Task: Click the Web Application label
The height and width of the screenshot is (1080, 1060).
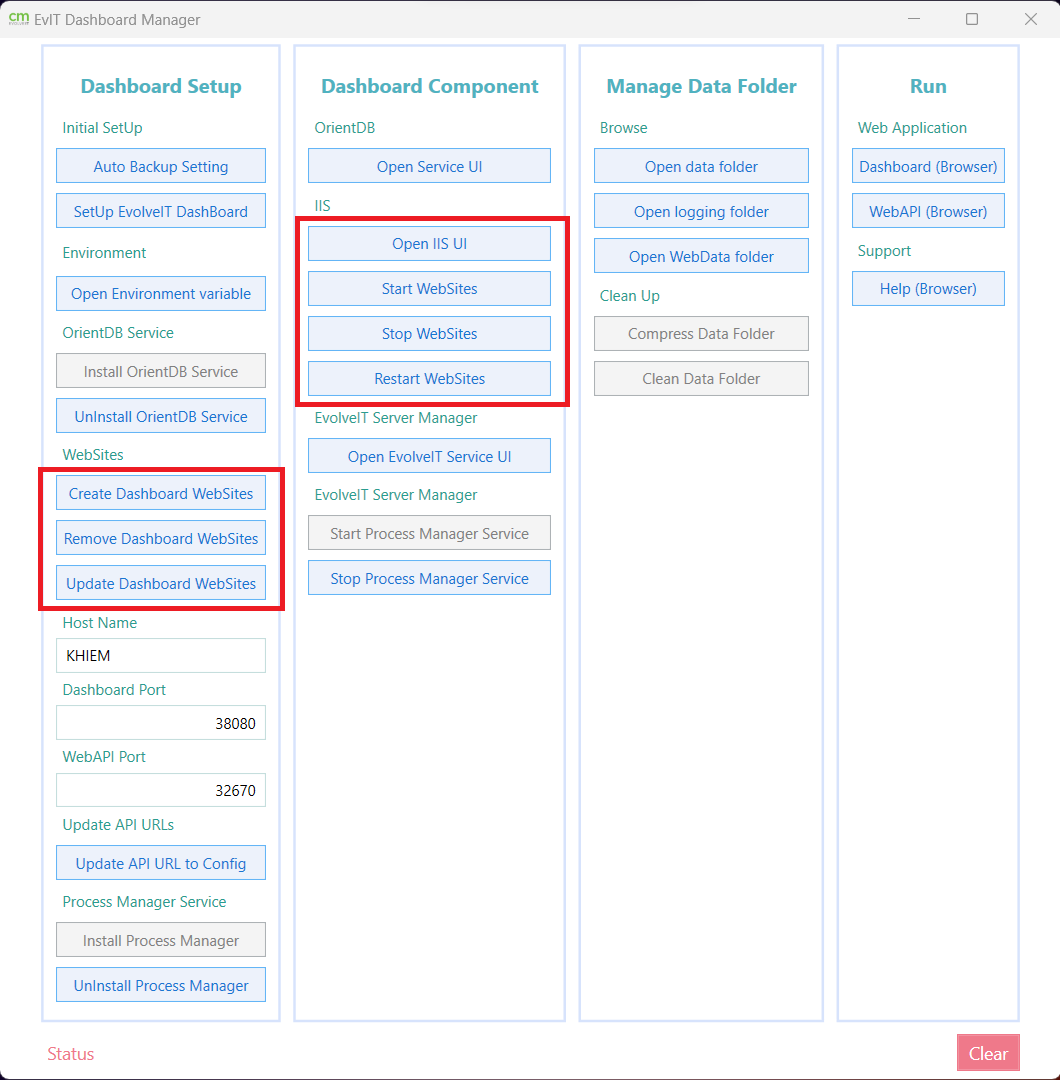Action: [912, 127]
